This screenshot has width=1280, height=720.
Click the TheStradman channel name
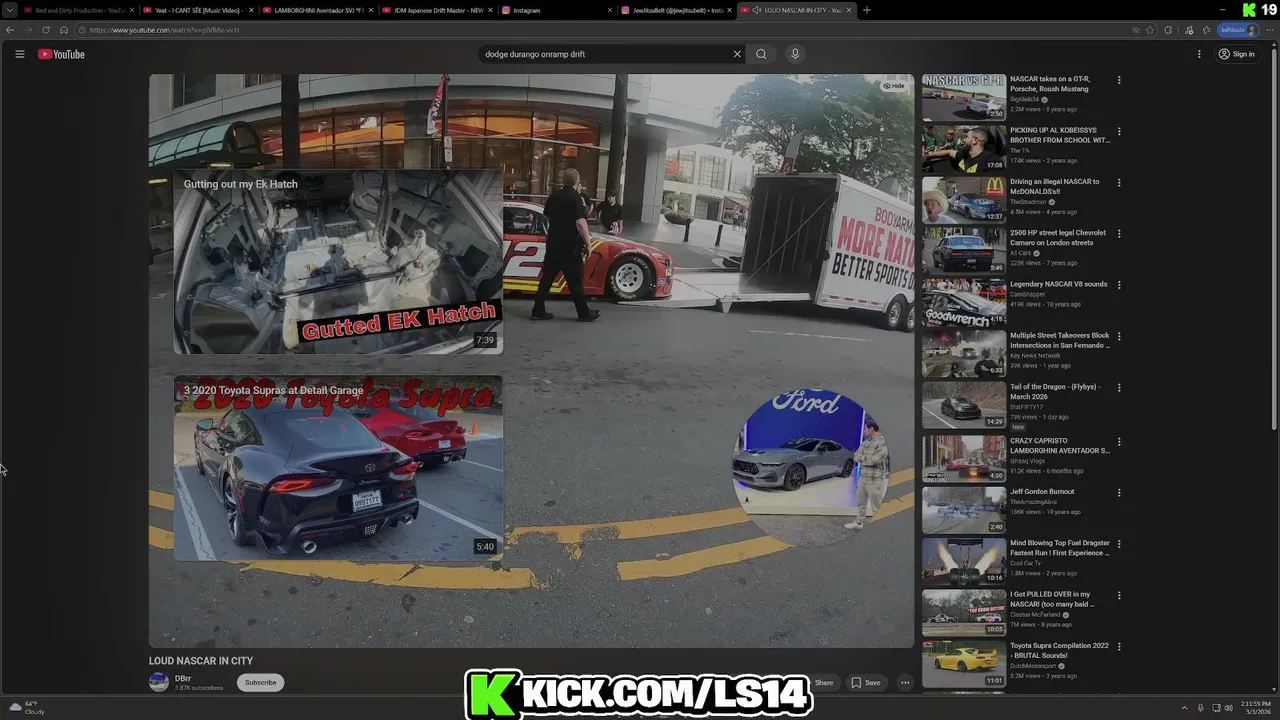tap(1028, 202)
